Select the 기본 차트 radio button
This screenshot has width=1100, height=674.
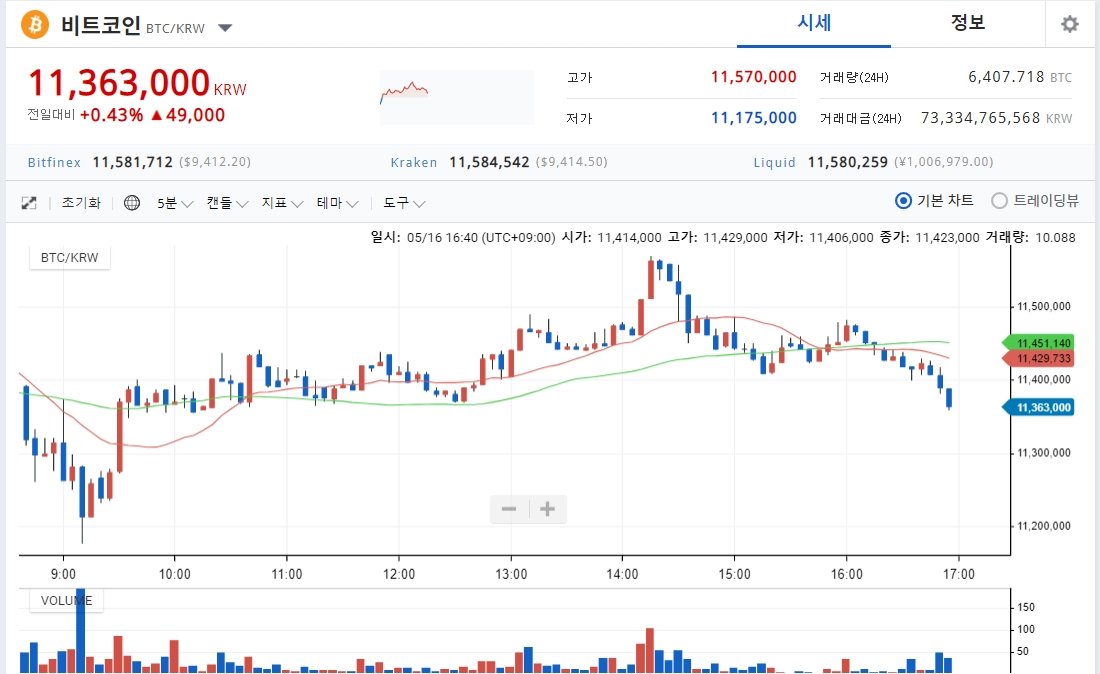coord(903,201)
